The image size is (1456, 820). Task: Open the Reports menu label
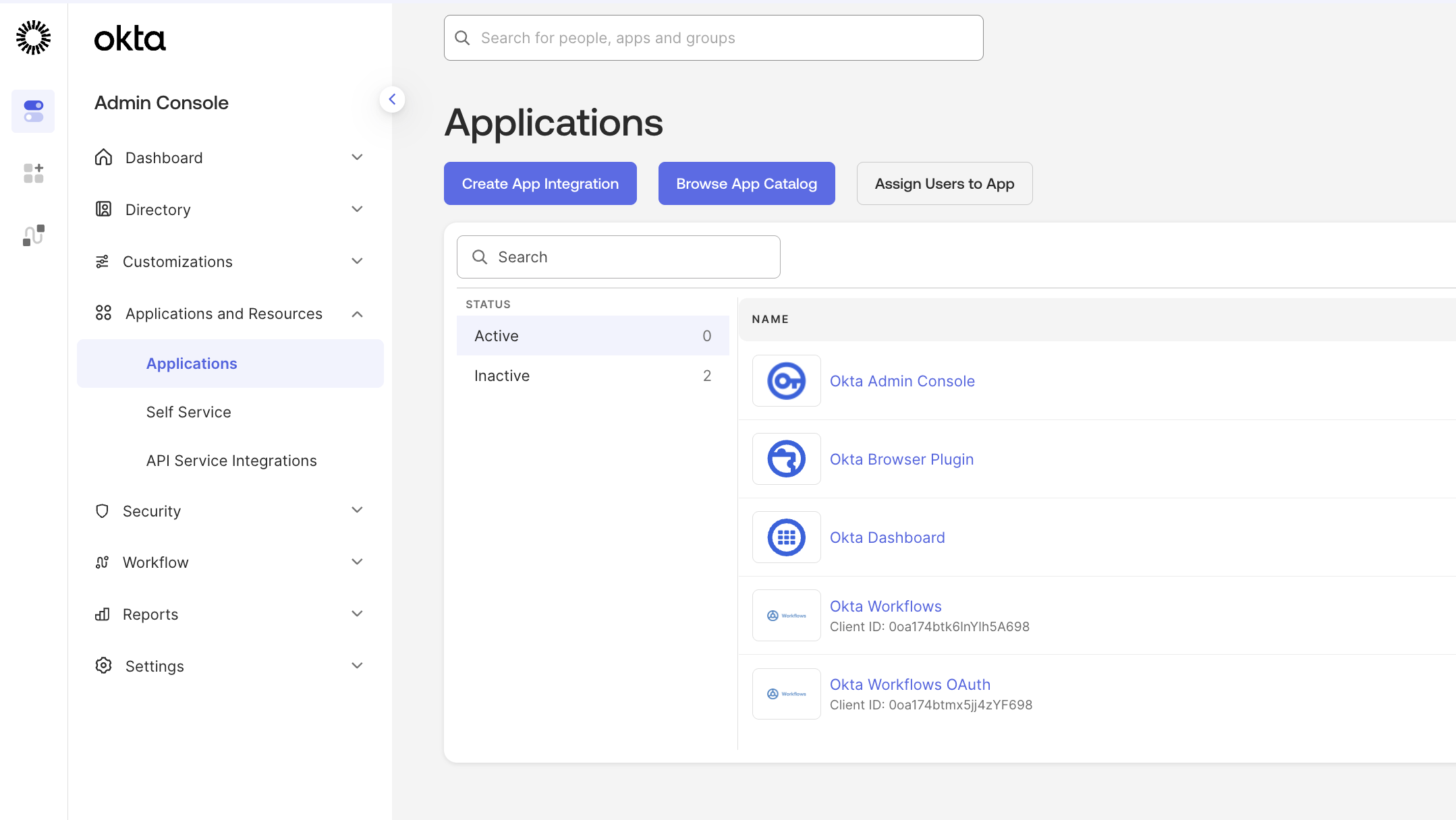pyautogui.click(x=150, y=614)
